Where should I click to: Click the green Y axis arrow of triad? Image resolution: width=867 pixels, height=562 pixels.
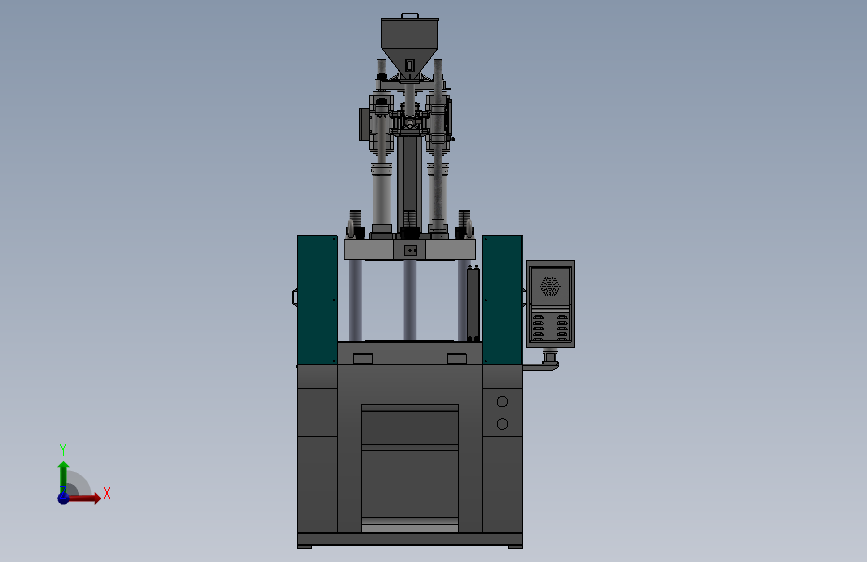coord(63,476)
